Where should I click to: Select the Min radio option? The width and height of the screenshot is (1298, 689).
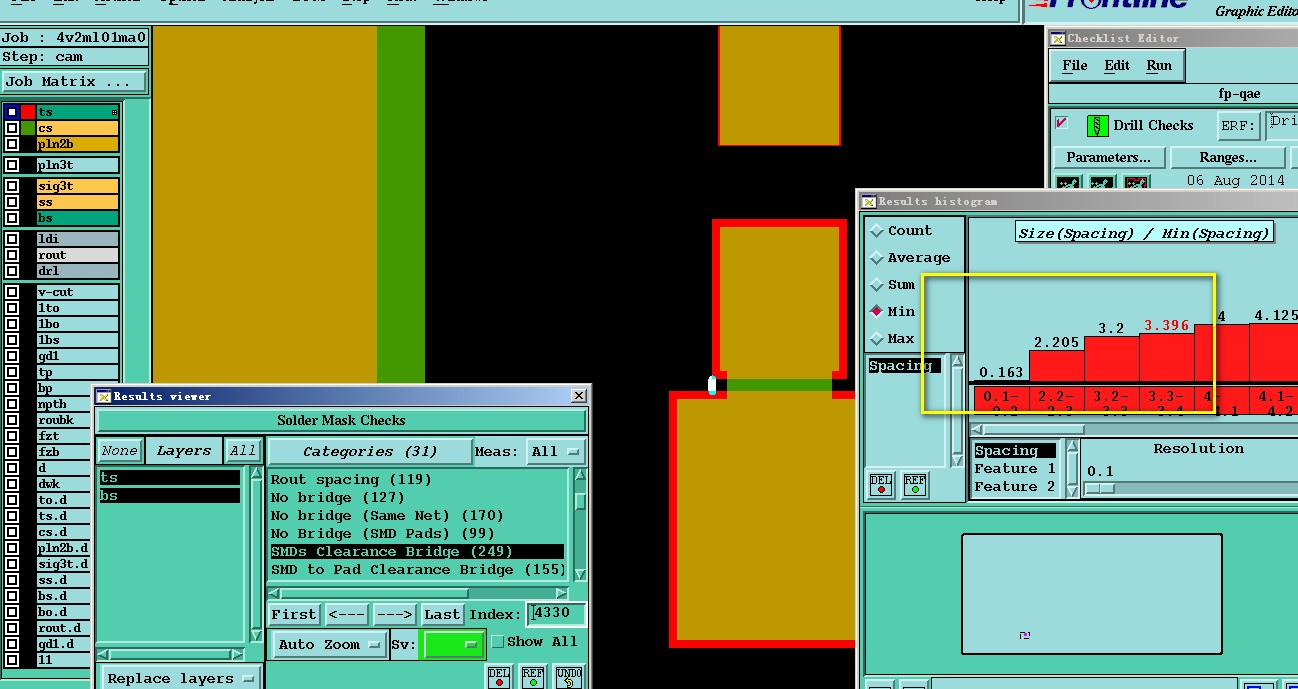878,312
